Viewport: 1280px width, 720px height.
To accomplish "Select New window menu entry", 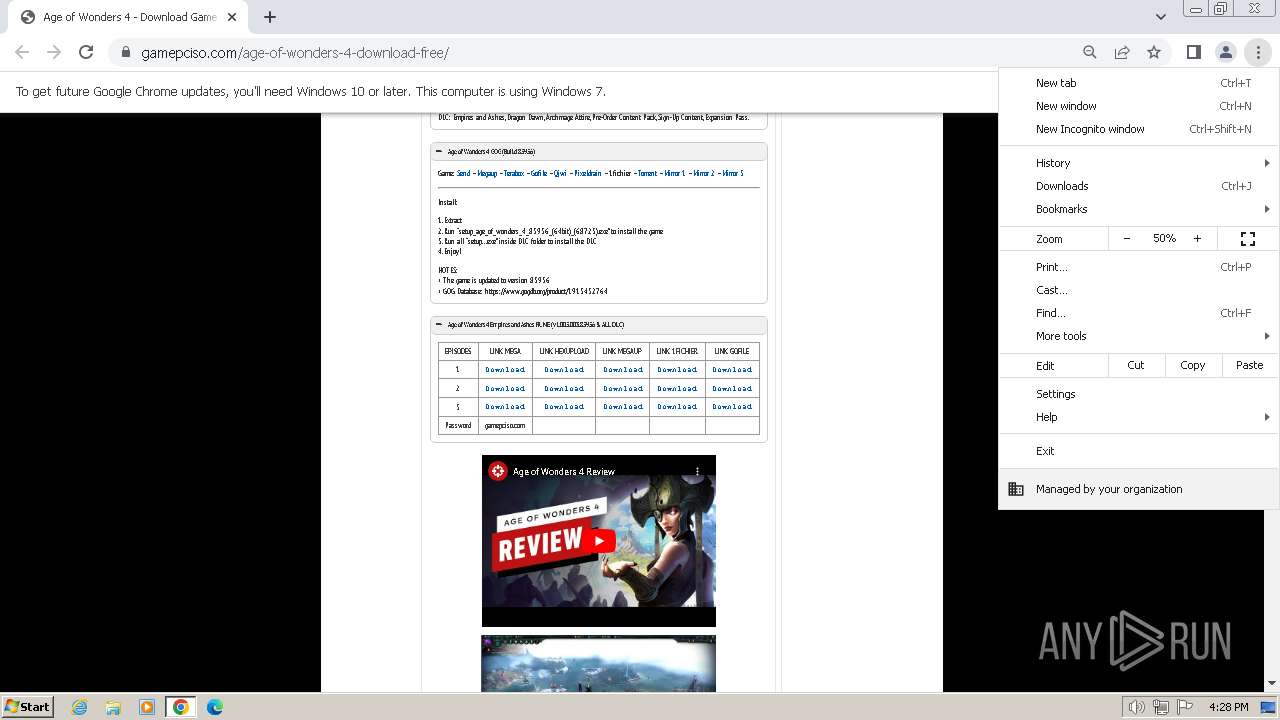I will point(1139,106).
